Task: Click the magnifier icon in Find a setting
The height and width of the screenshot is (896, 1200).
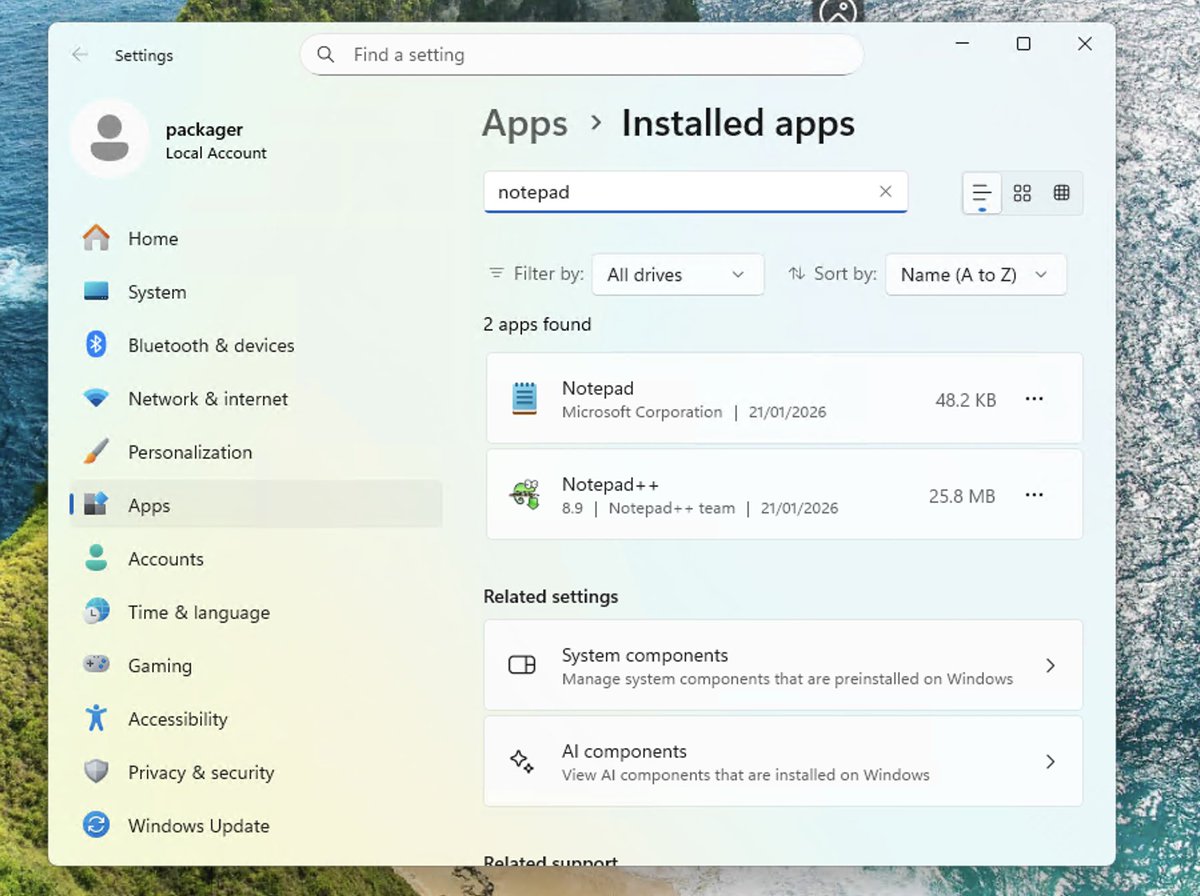Action: [326, 55]
